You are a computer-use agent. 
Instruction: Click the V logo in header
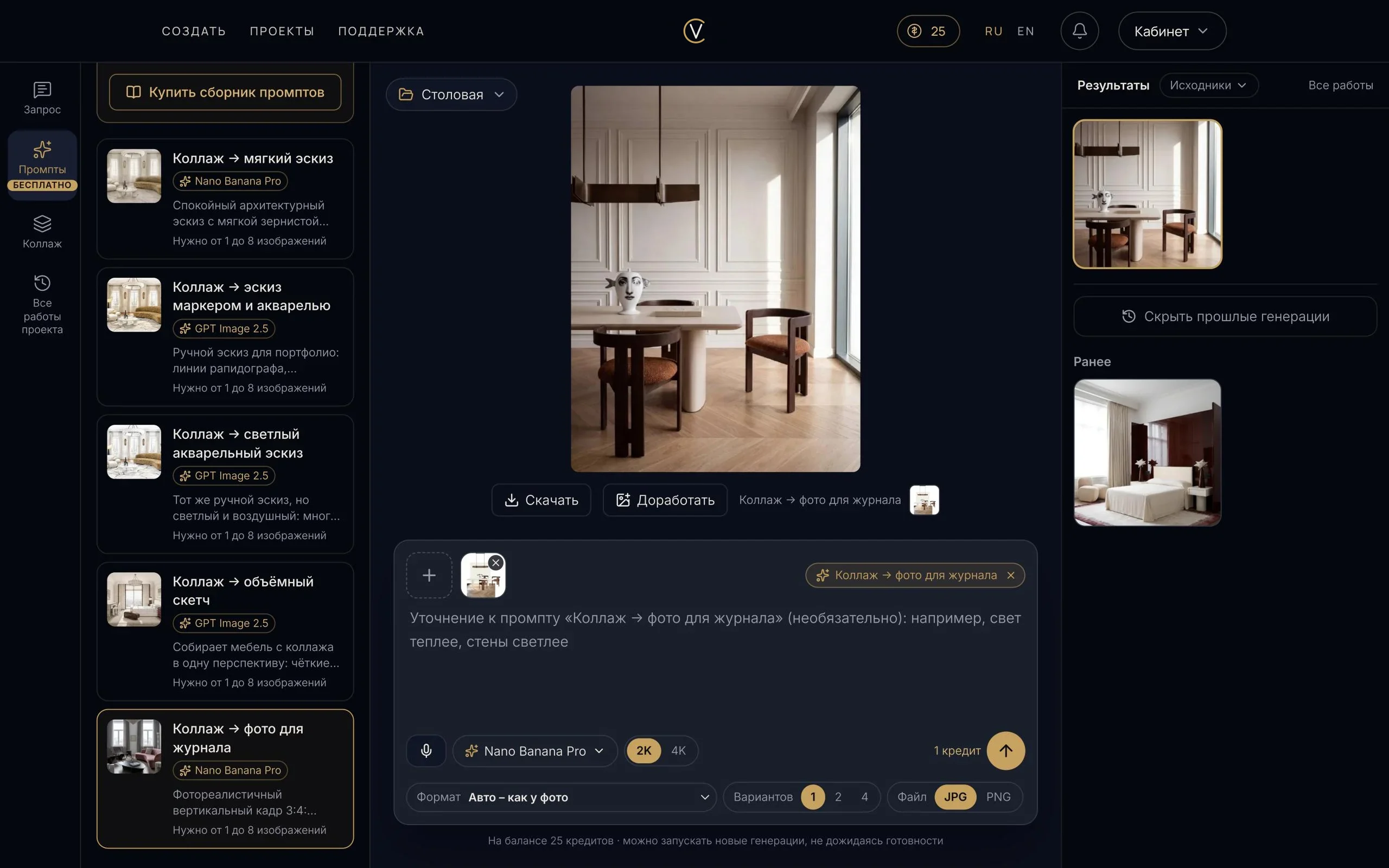694,31
